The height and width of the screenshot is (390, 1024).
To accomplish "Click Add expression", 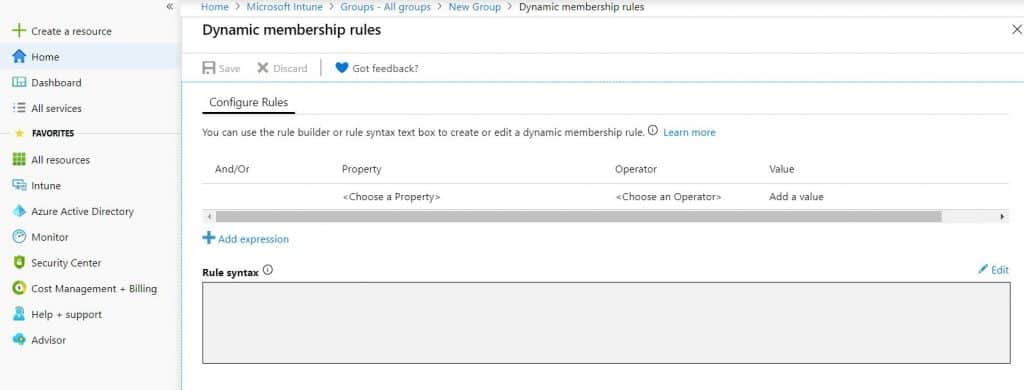I will coord(246,239).
